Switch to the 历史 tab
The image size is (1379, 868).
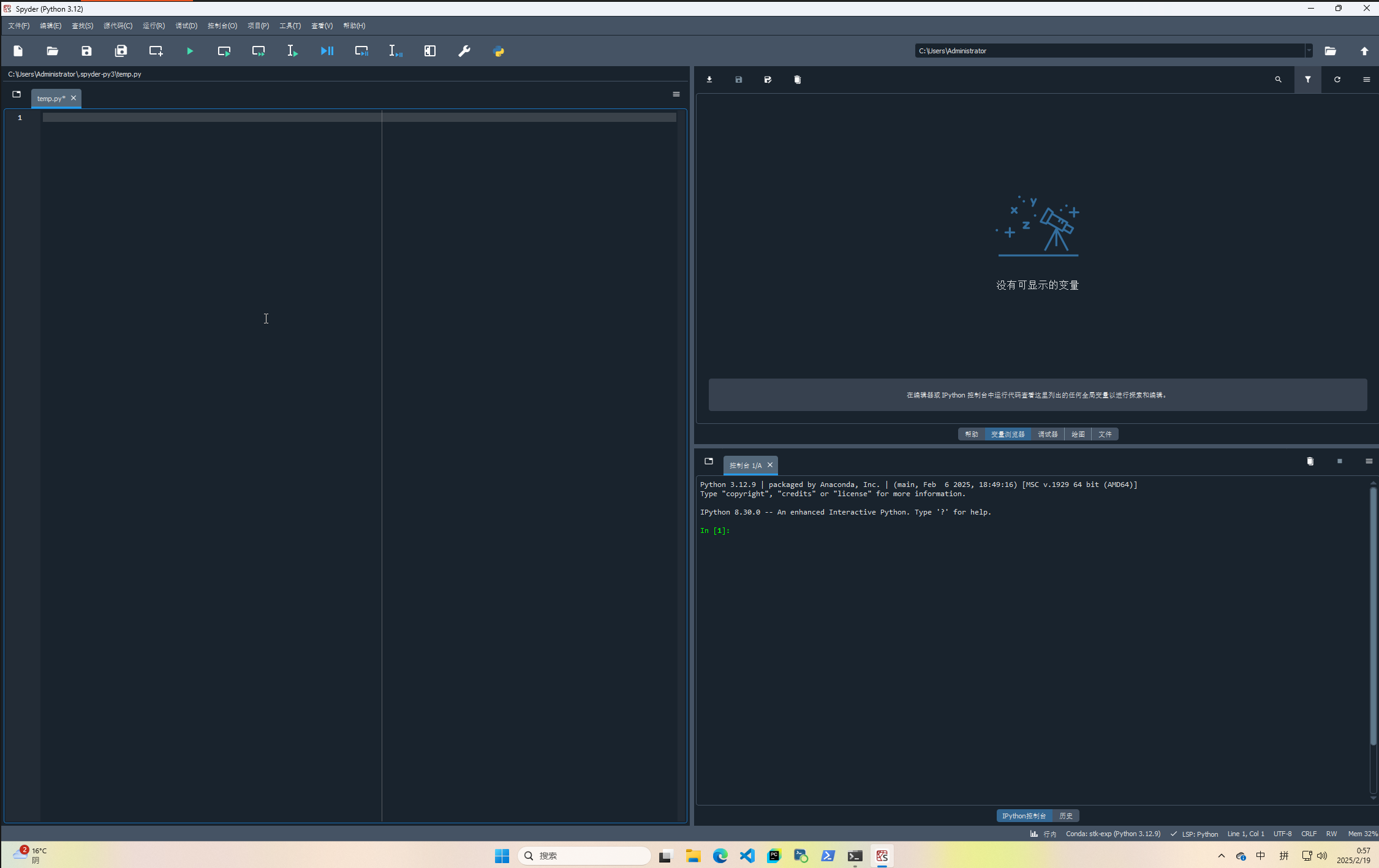(x=1065, y=816)
